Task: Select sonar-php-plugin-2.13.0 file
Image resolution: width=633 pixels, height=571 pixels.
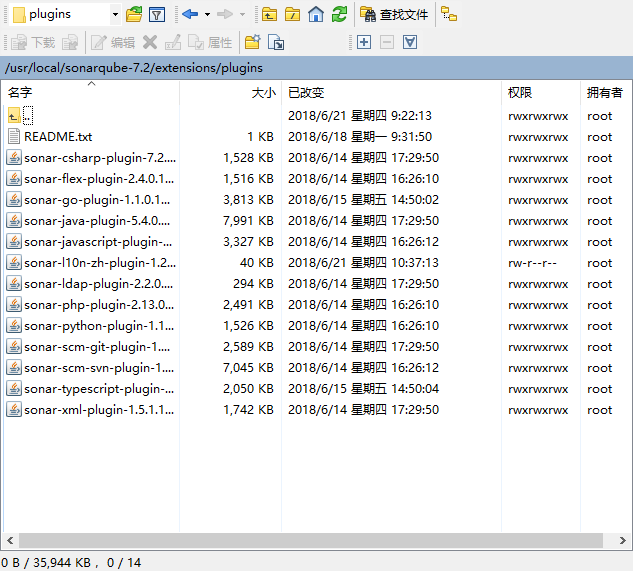Action: pyautogui.click(x=99, y=305)
